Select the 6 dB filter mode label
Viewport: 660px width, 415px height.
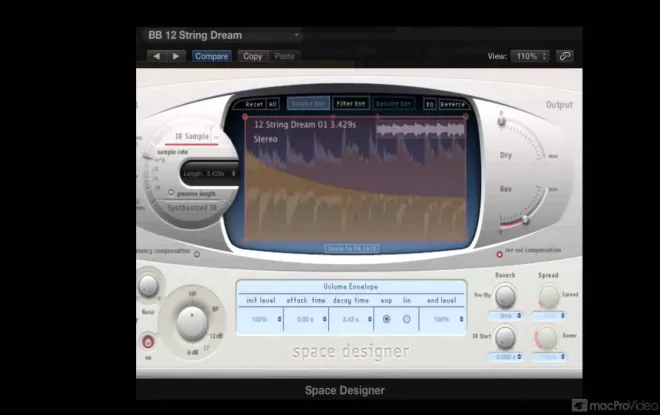(192, 353)
